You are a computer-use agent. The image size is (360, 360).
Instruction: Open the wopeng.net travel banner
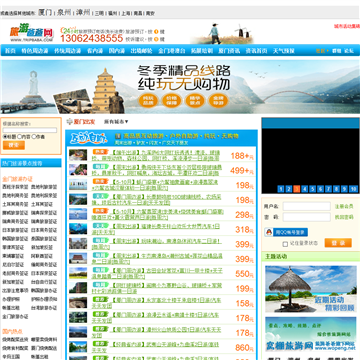coord(311,334)
